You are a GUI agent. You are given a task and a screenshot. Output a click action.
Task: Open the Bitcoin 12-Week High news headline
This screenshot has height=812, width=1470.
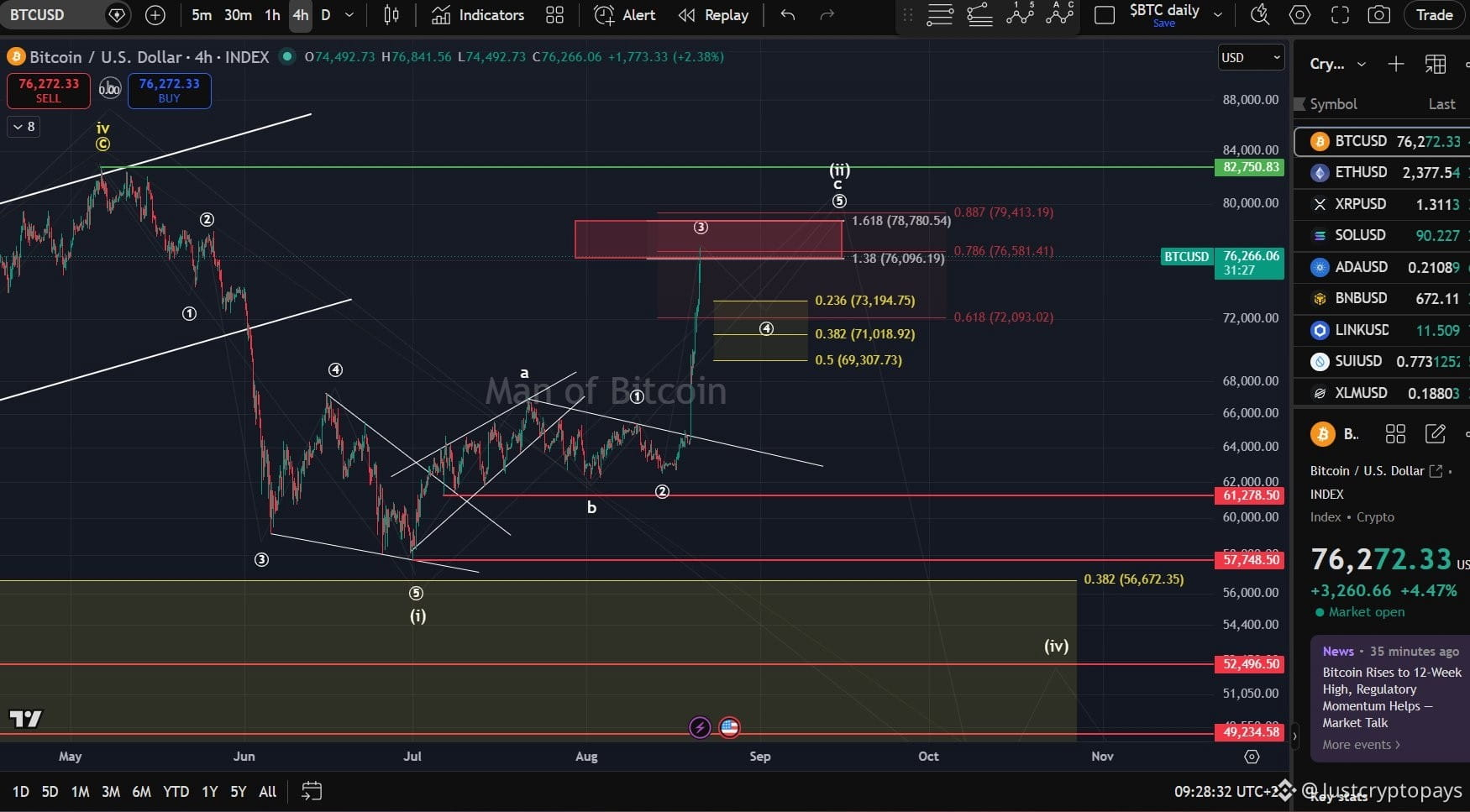tap(1391, 697)
